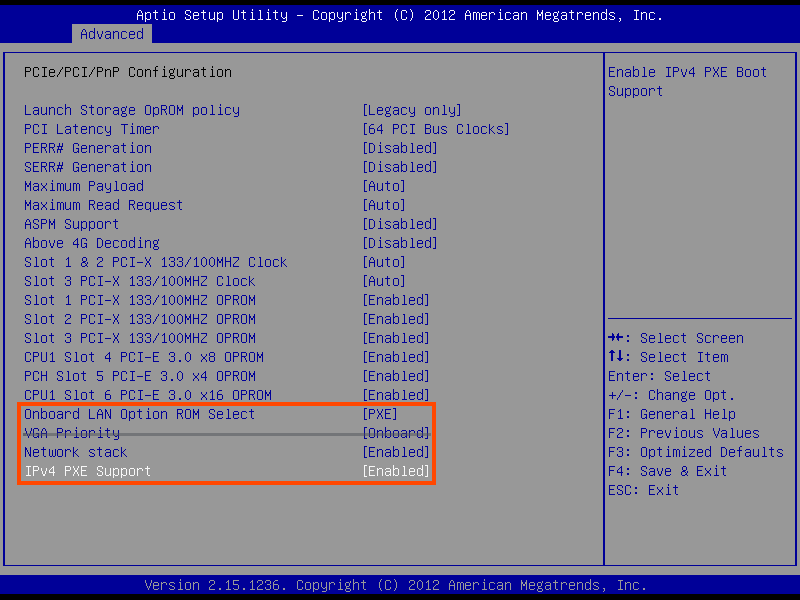Toggle the PERR# Generation Disabled value

click(399, 148)
